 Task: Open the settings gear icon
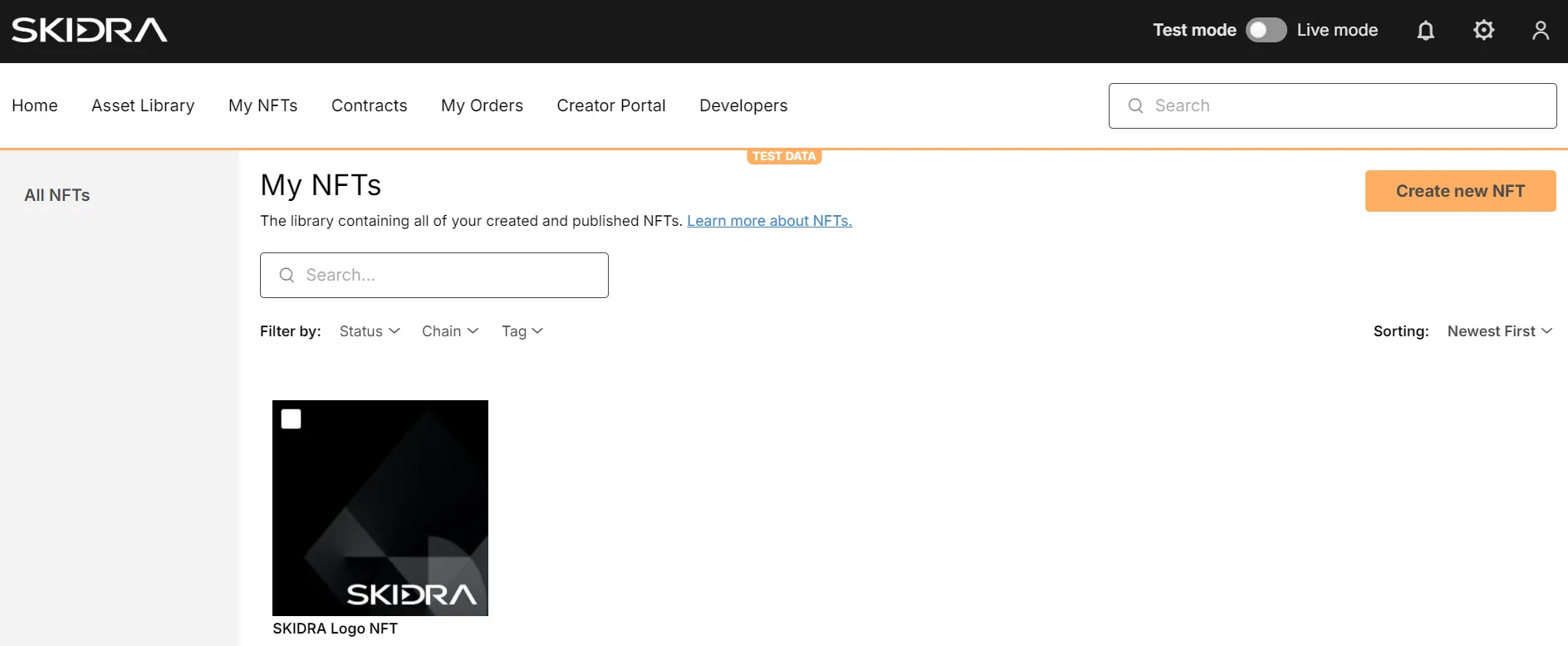(x=1483, y=30)
